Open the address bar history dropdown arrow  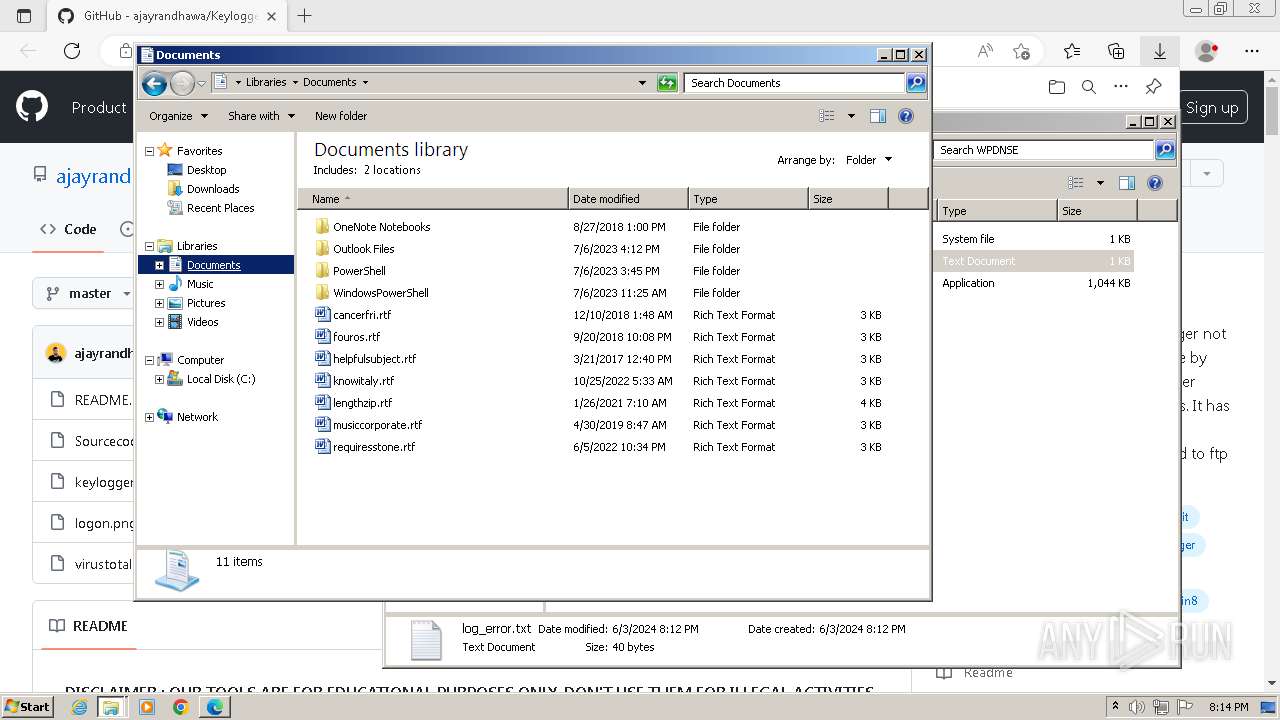[642, 83]
